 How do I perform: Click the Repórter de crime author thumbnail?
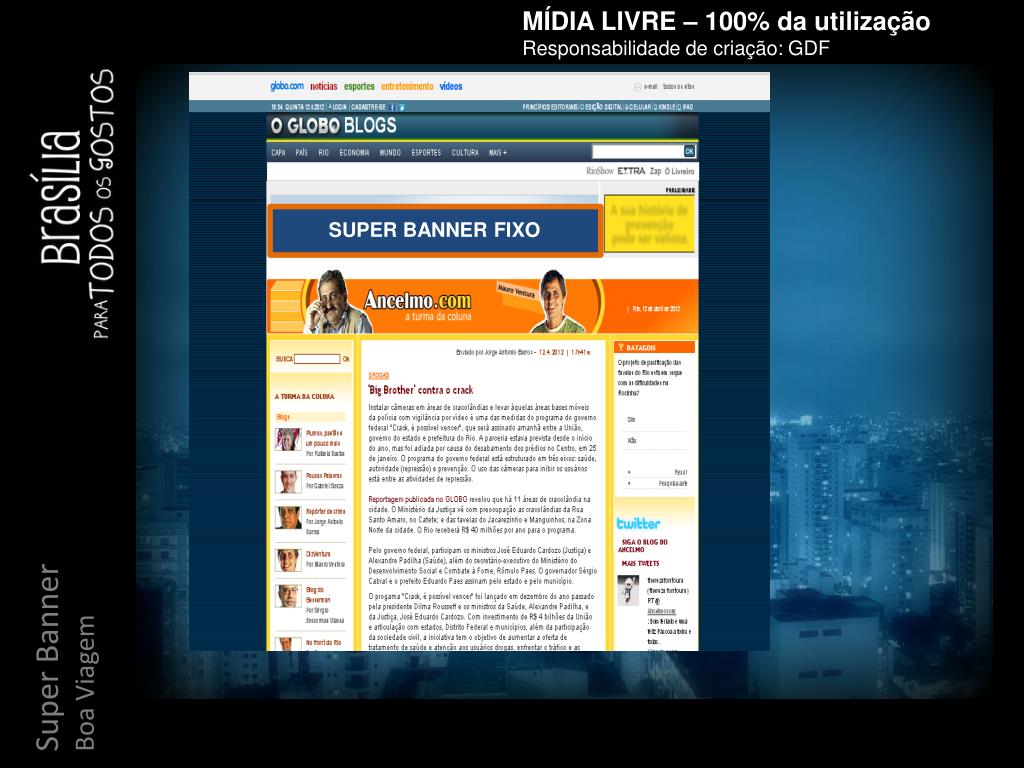click(x=288, y=518)
